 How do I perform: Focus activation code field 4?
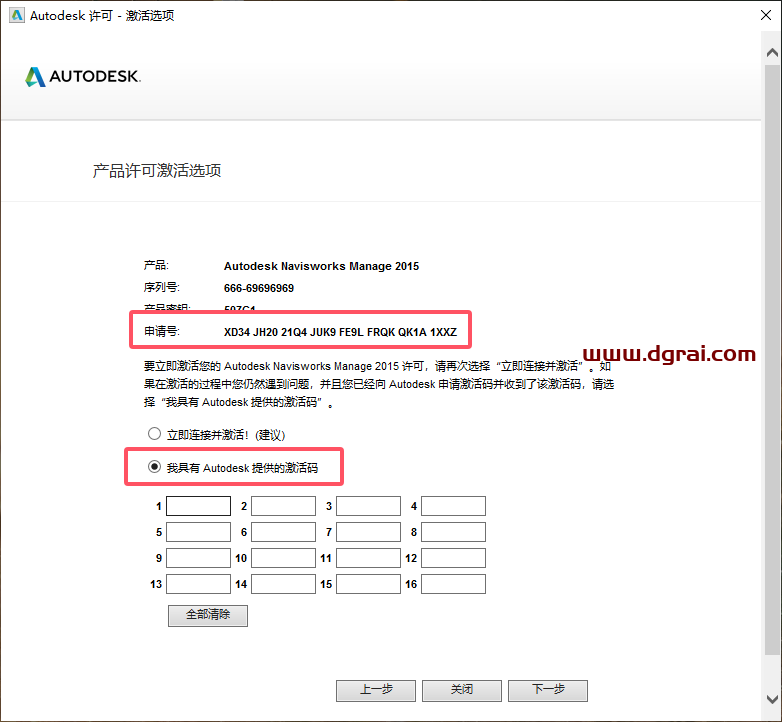[x=453, y=506]
